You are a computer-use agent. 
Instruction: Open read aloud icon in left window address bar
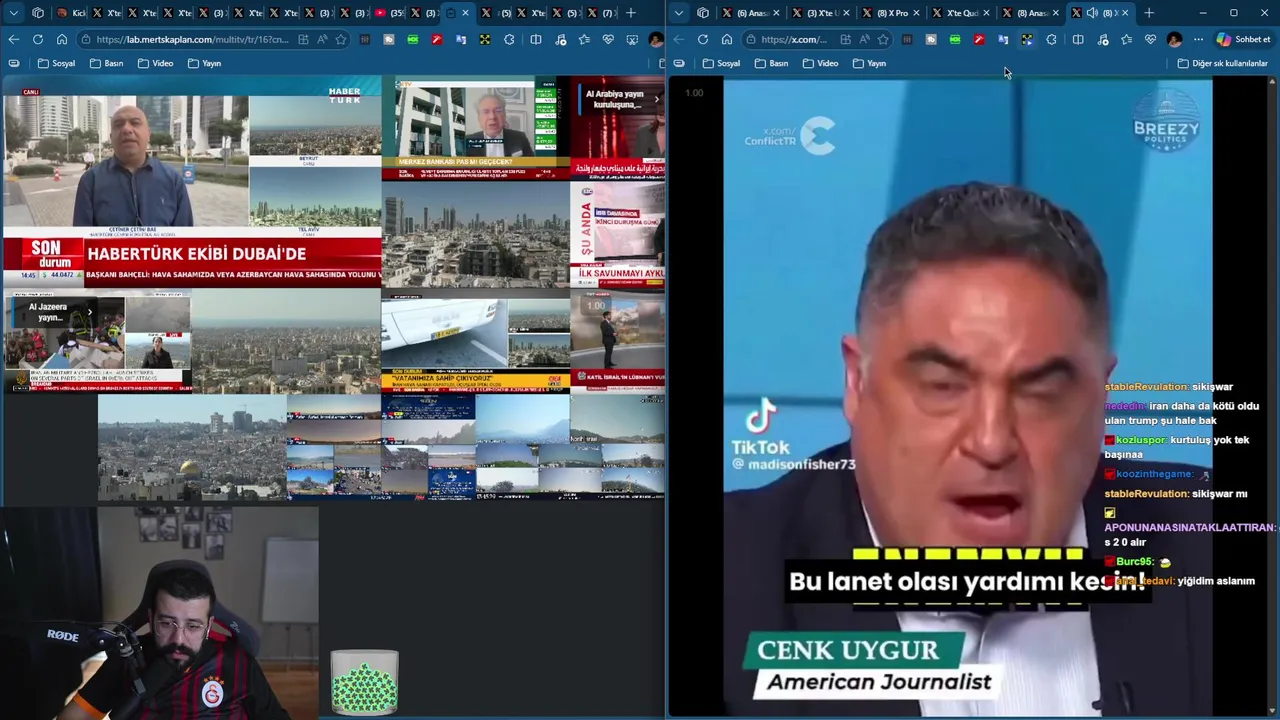click(322, 39)
